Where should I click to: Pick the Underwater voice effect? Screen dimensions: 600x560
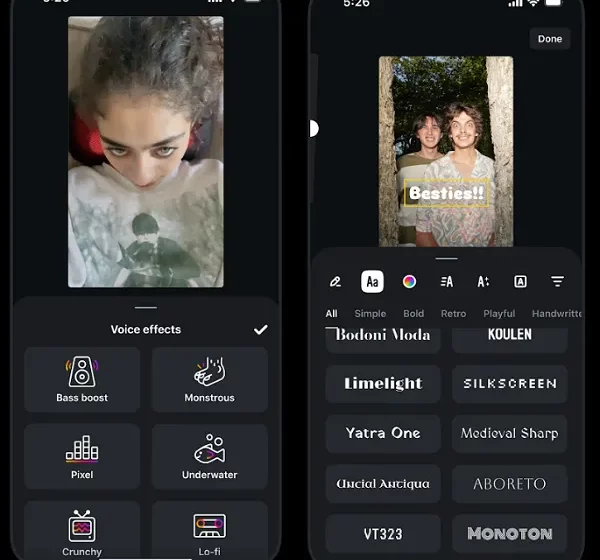pos(209,455)
